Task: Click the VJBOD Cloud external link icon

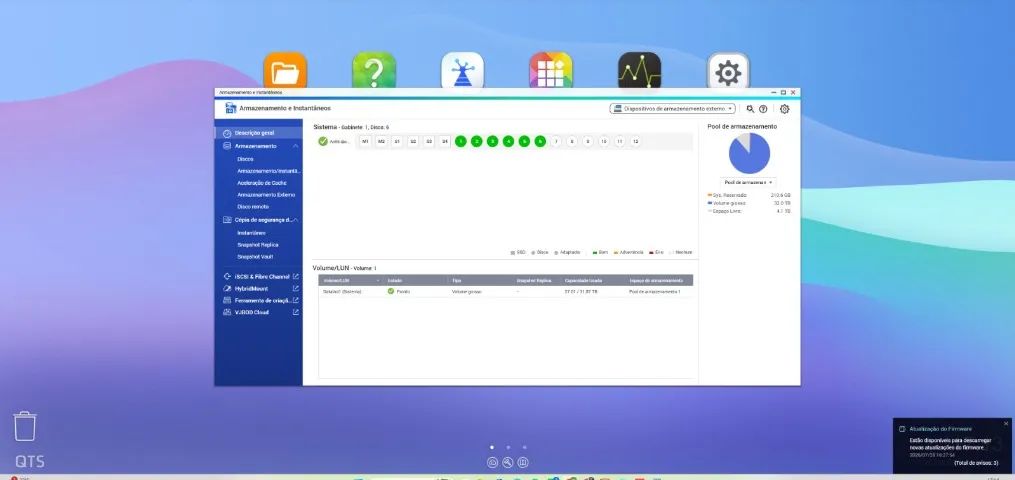Action: click(296, 312)
